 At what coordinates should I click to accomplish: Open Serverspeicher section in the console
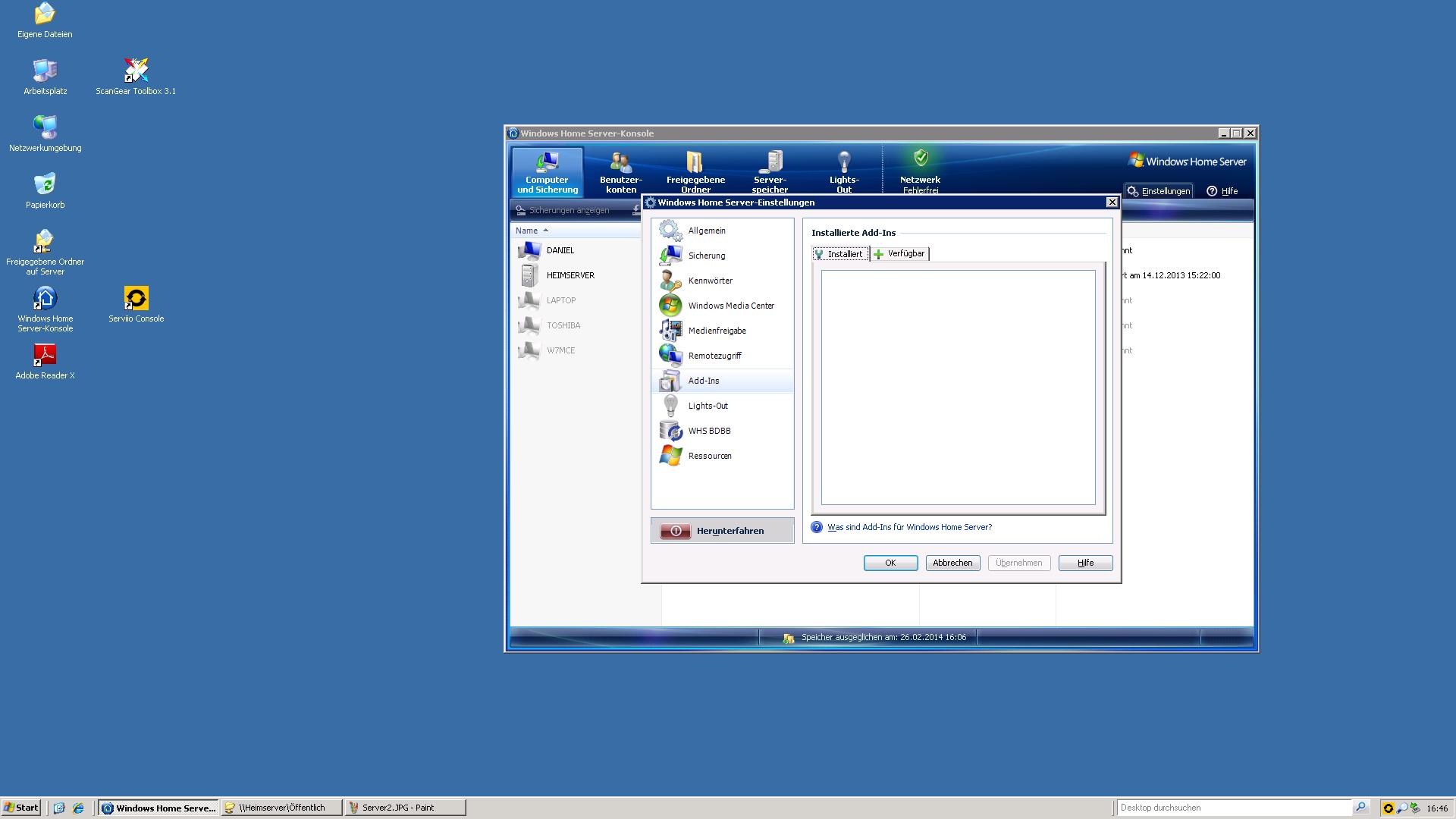coord(770,172)
